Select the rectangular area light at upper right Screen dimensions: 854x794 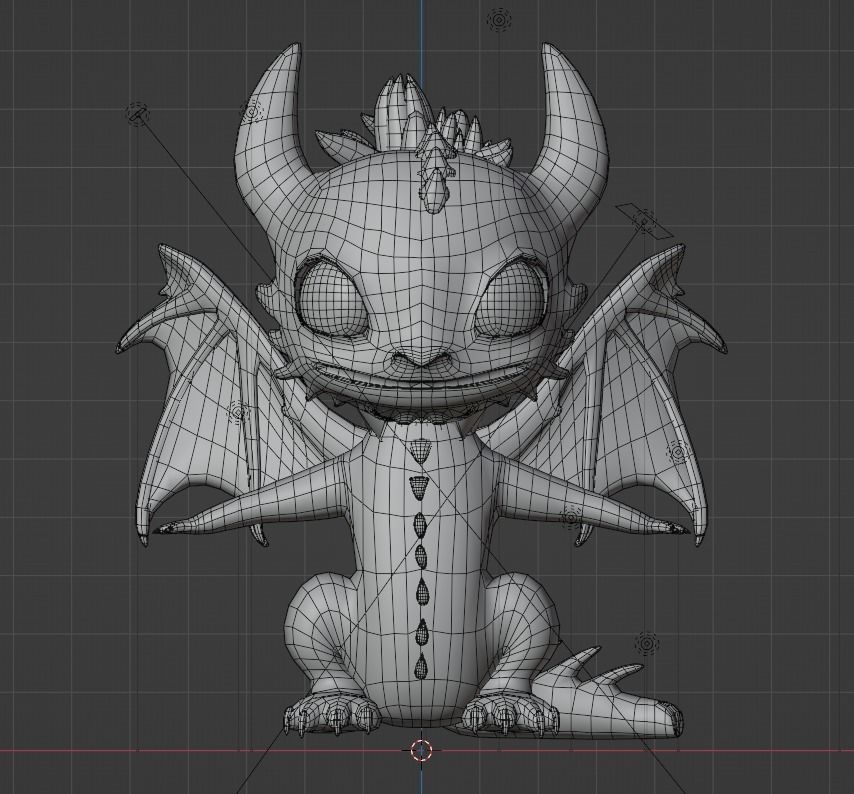click(645, 221)
